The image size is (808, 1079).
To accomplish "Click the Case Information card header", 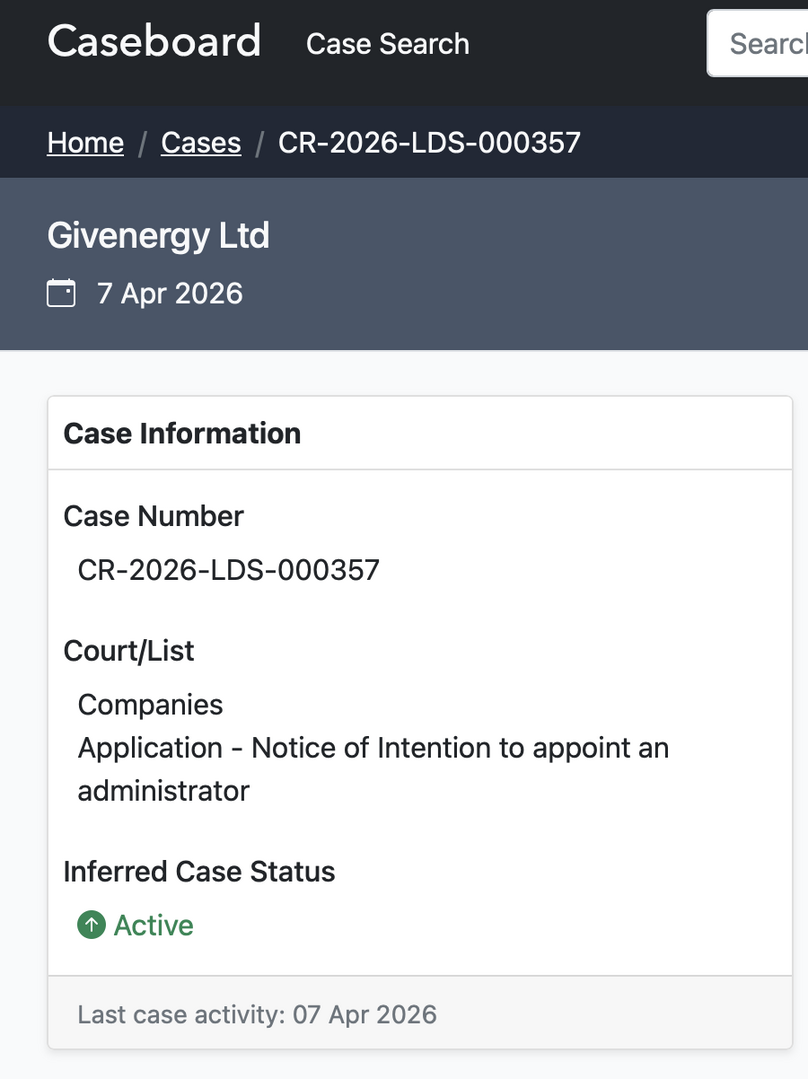I will click(182, 433).
